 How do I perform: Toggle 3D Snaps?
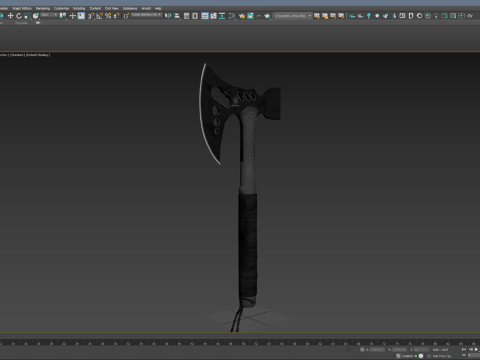[91, 16]
